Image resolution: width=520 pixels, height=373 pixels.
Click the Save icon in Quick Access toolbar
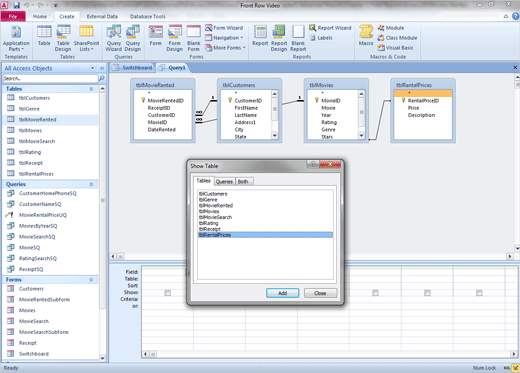(x=16, y=5)
